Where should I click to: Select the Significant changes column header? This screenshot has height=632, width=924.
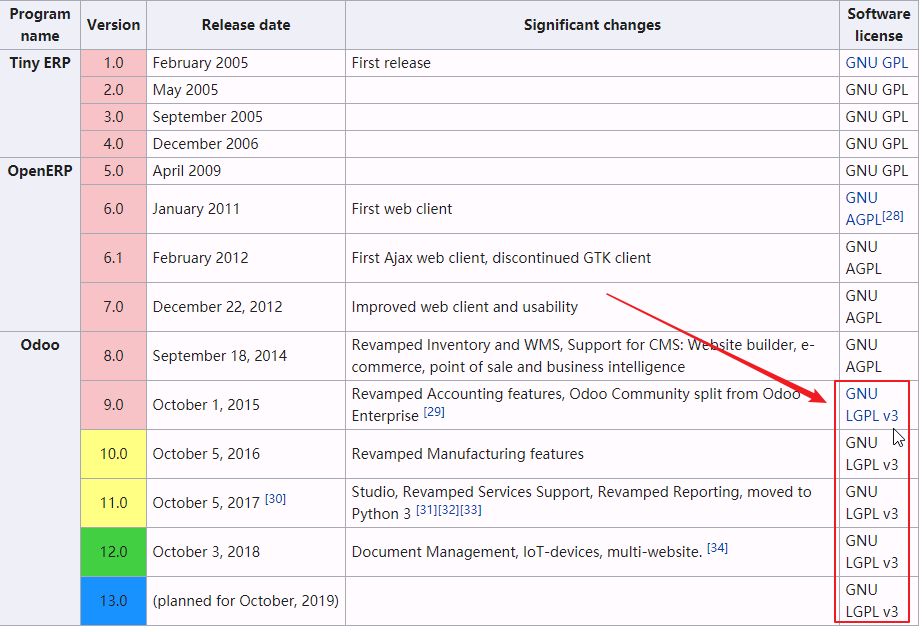592,25
